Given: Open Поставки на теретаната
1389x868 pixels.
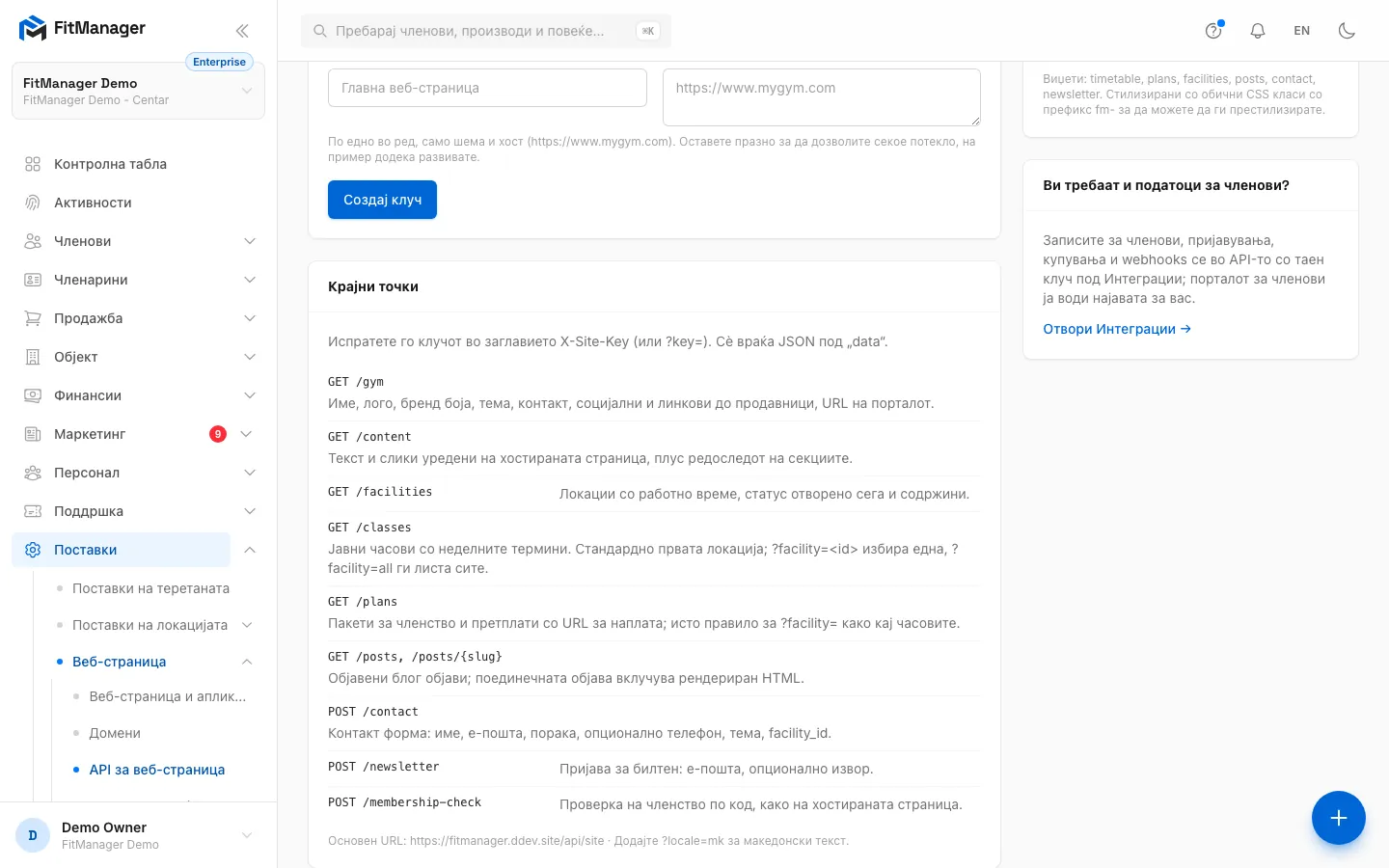Looking at the screenshot, I should click(x=150, y=588).
